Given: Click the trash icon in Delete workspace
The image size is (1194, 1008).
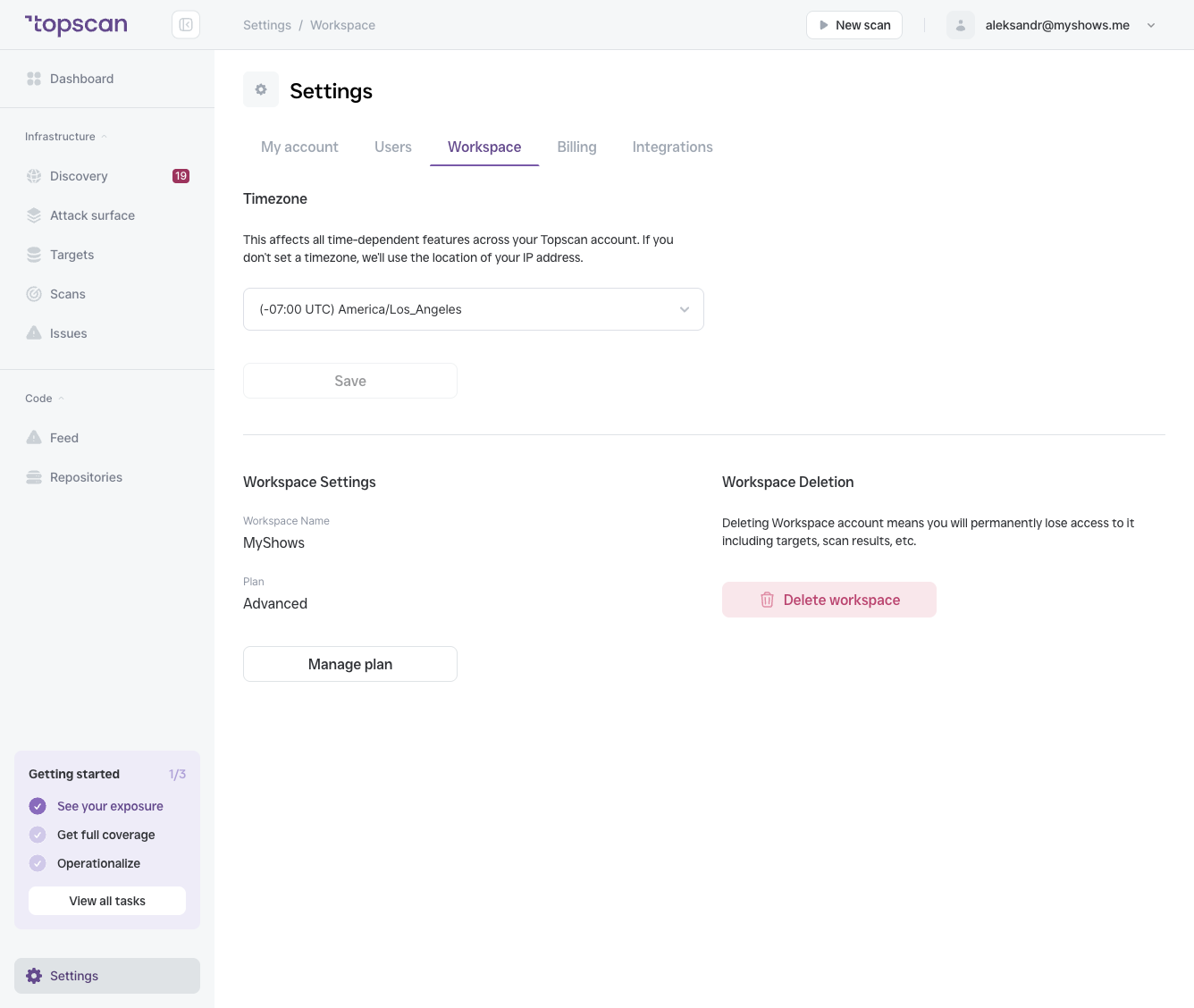Looking at the screenshot, I should click(767, 600).
